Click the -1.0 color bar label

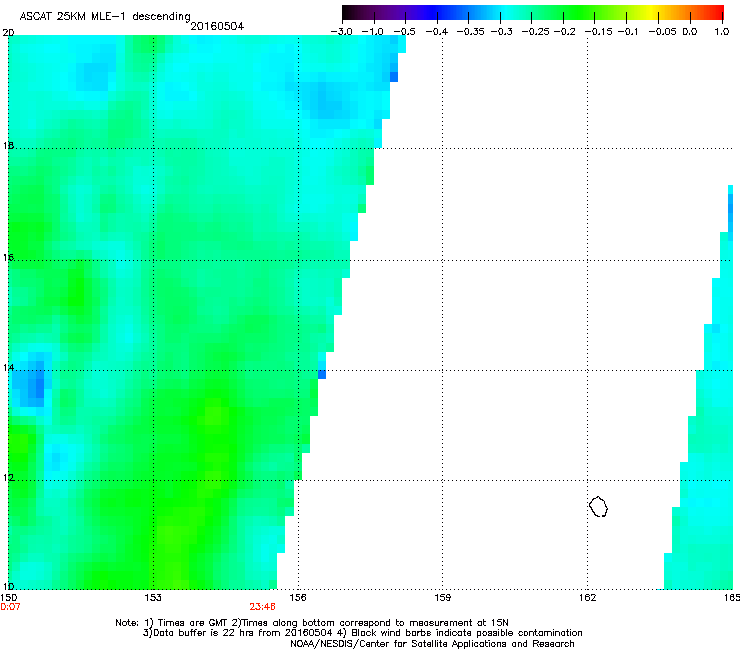click(x=372, y=32)
